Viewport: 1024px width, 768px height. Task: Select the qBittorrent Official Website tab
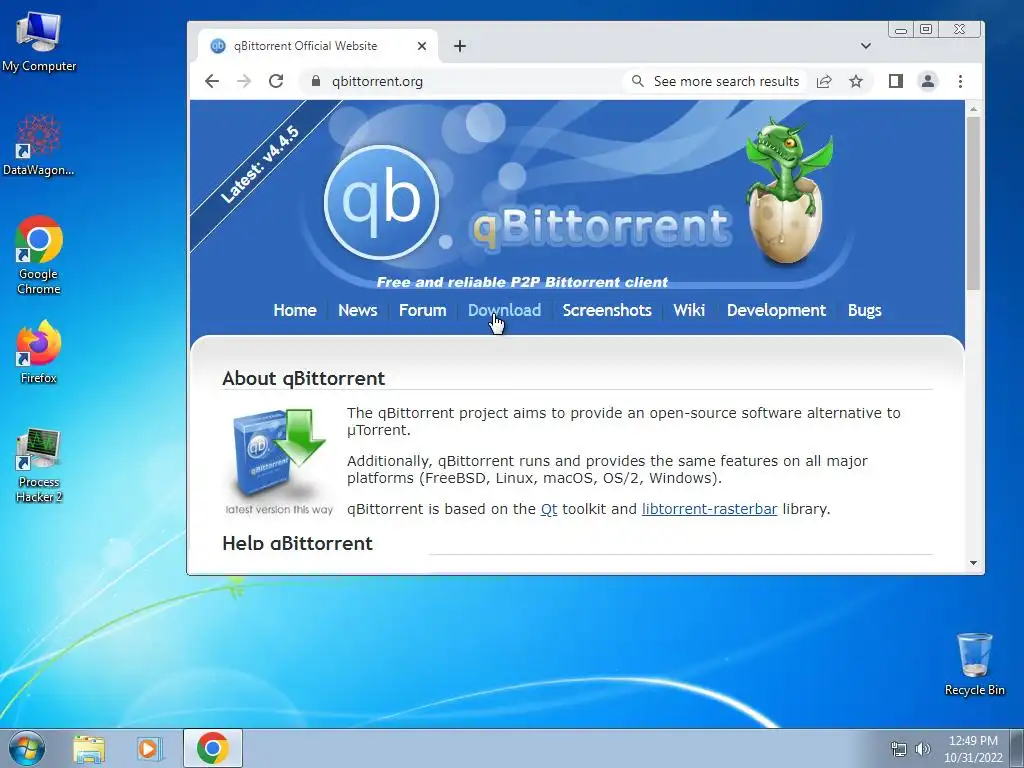point(317,46)
